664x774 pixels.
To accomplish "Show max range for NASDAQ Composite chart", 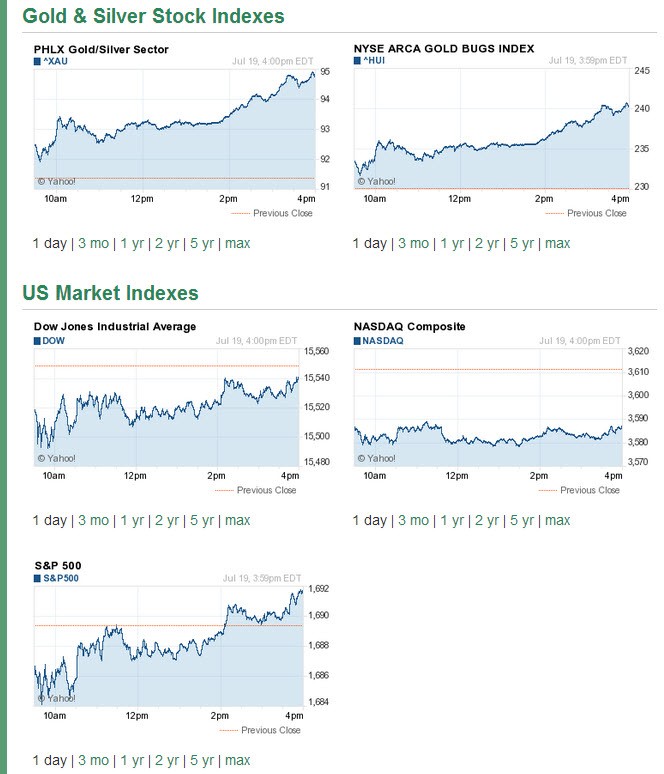I will pos(557,520).
